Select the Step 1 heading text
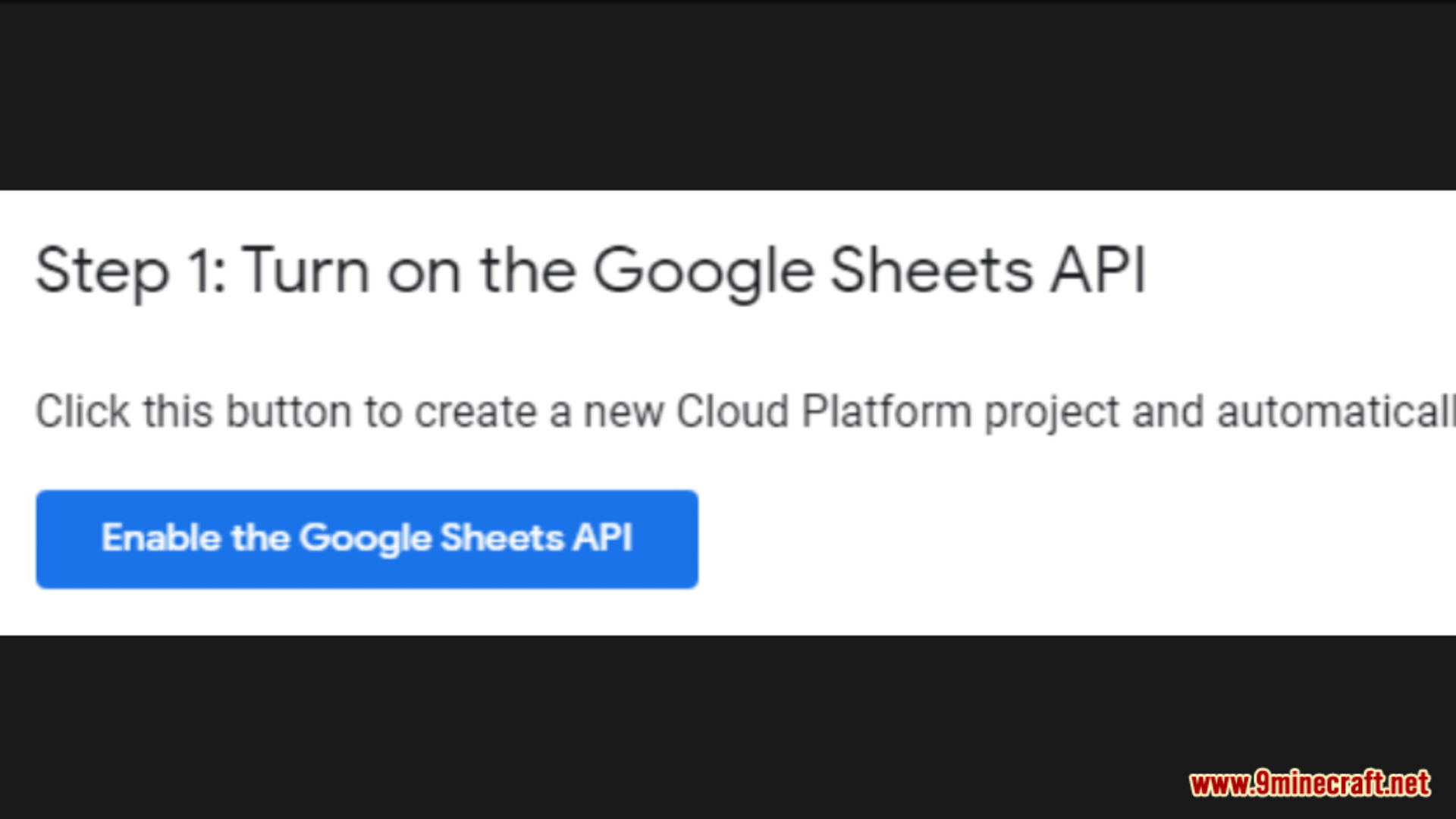Viewport: 1456px width, 819px height. point(591,271)
